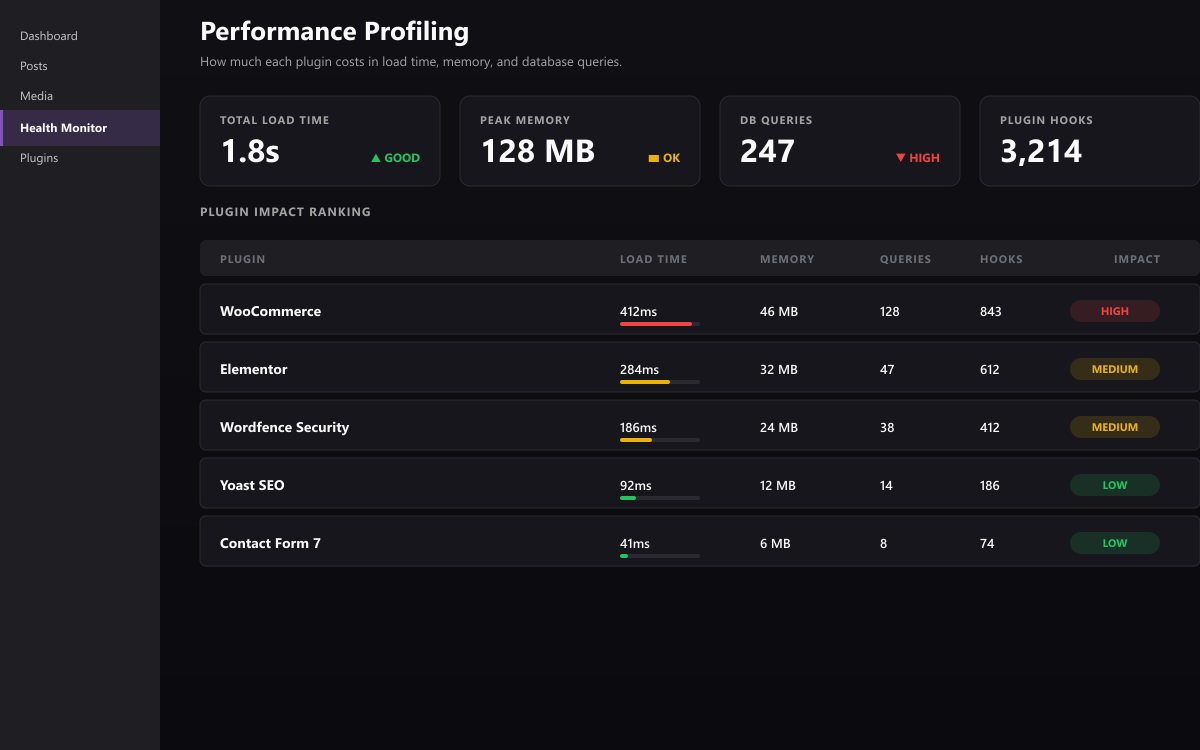Click the green GOOD trend indicator
The image size is (1200, 750).
(x=393, y=157)
